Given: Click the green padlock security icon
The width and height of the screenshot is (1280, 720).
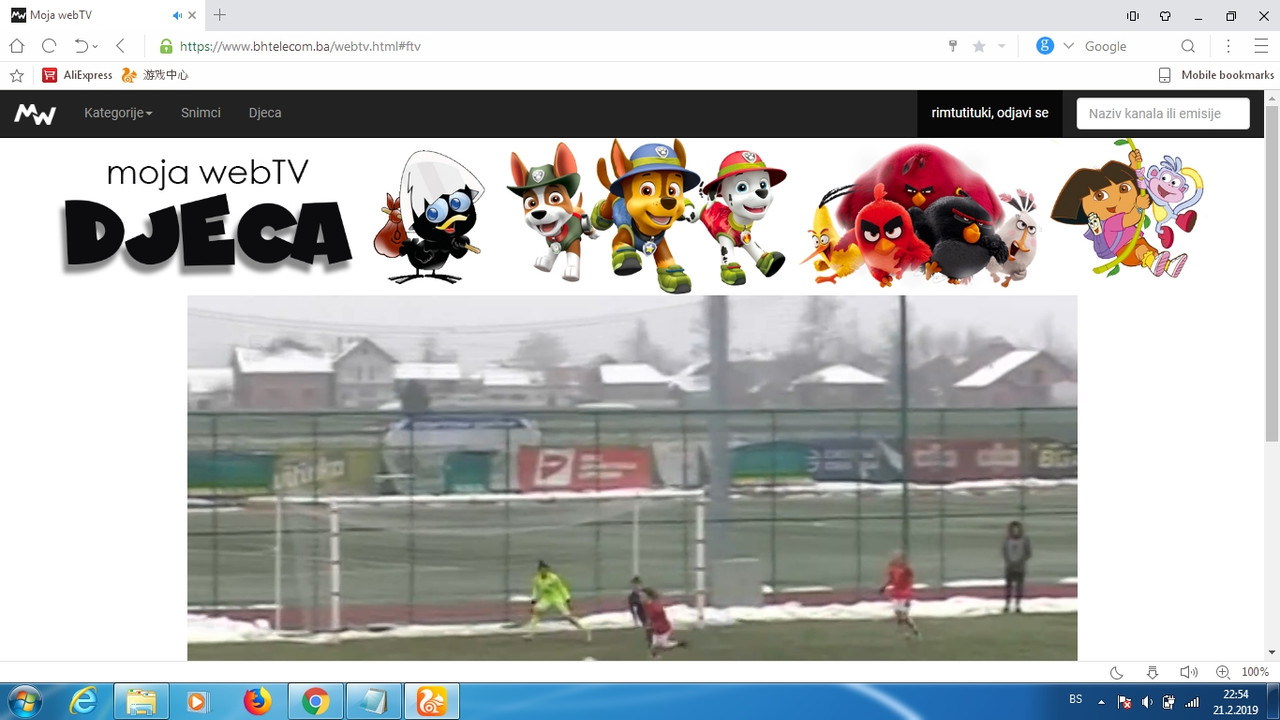Looking at the screenshot, I should (x=166, y=46).
